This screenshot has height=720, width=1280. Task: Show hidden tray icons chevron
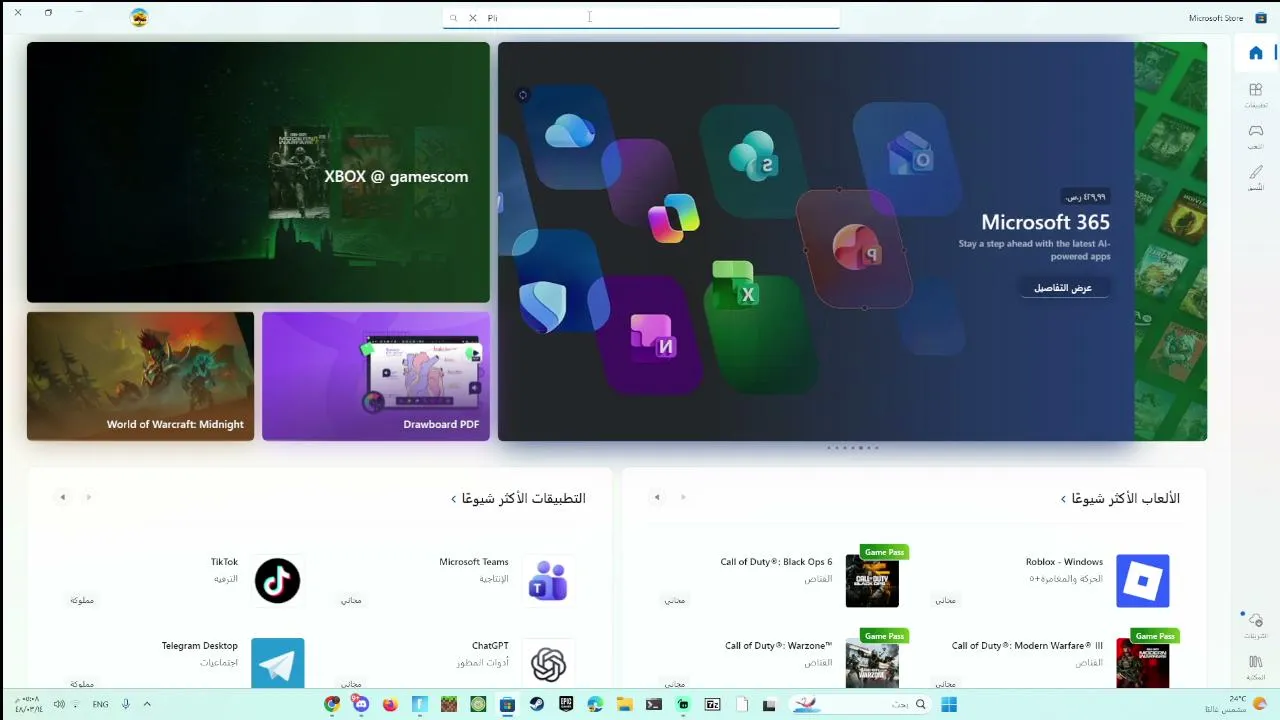(x=147, y=704)
